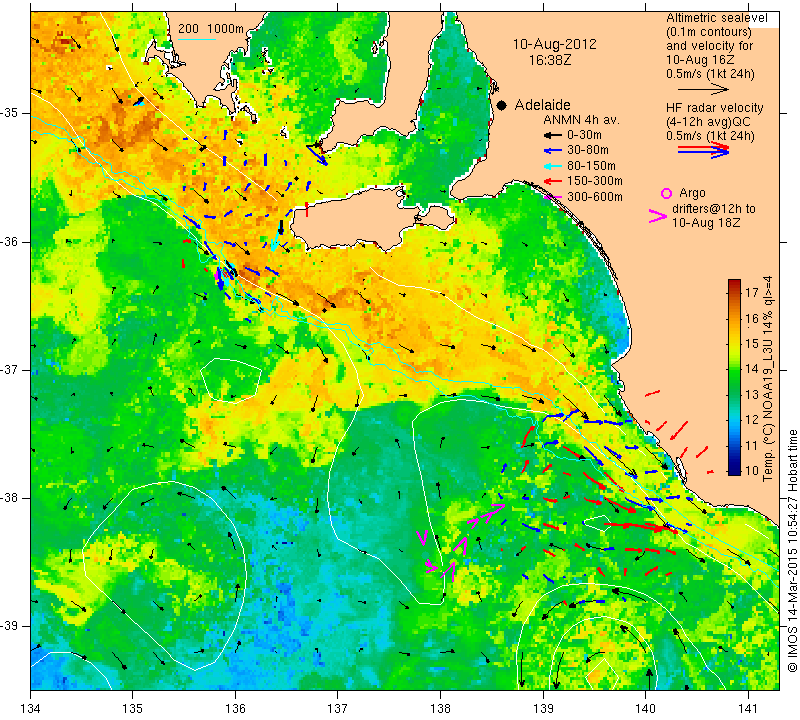Click the magenta Argo circle symbol
This screenshot has width=800, height=720.
(x=666, y=193)
